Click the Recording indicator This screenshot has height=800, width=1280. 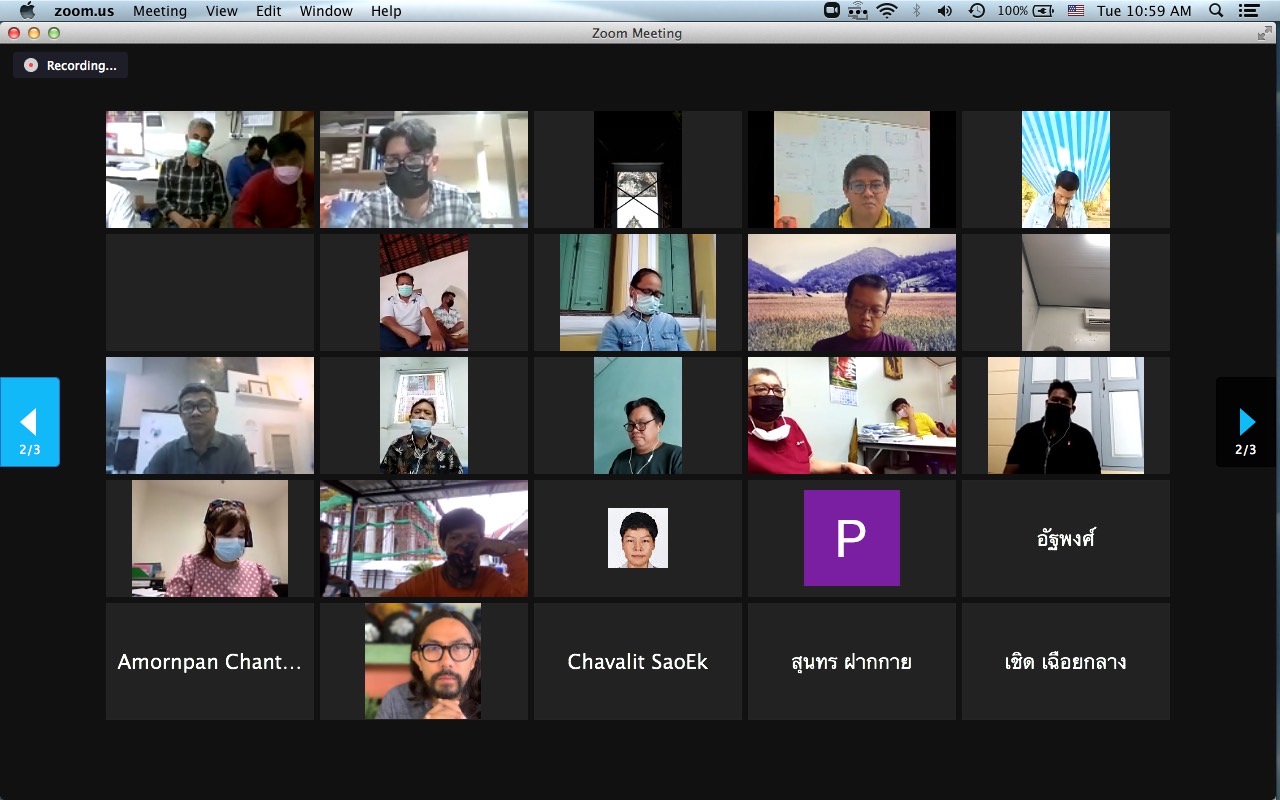click(71, 65)
